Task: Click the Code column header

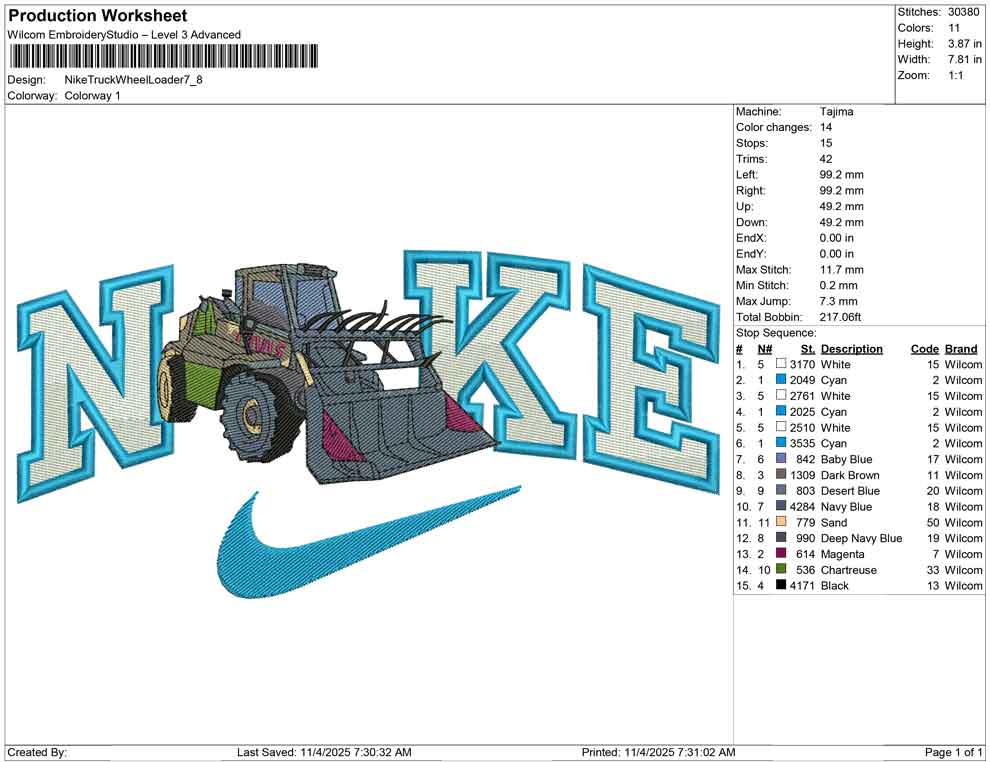Action: [925, 348]
